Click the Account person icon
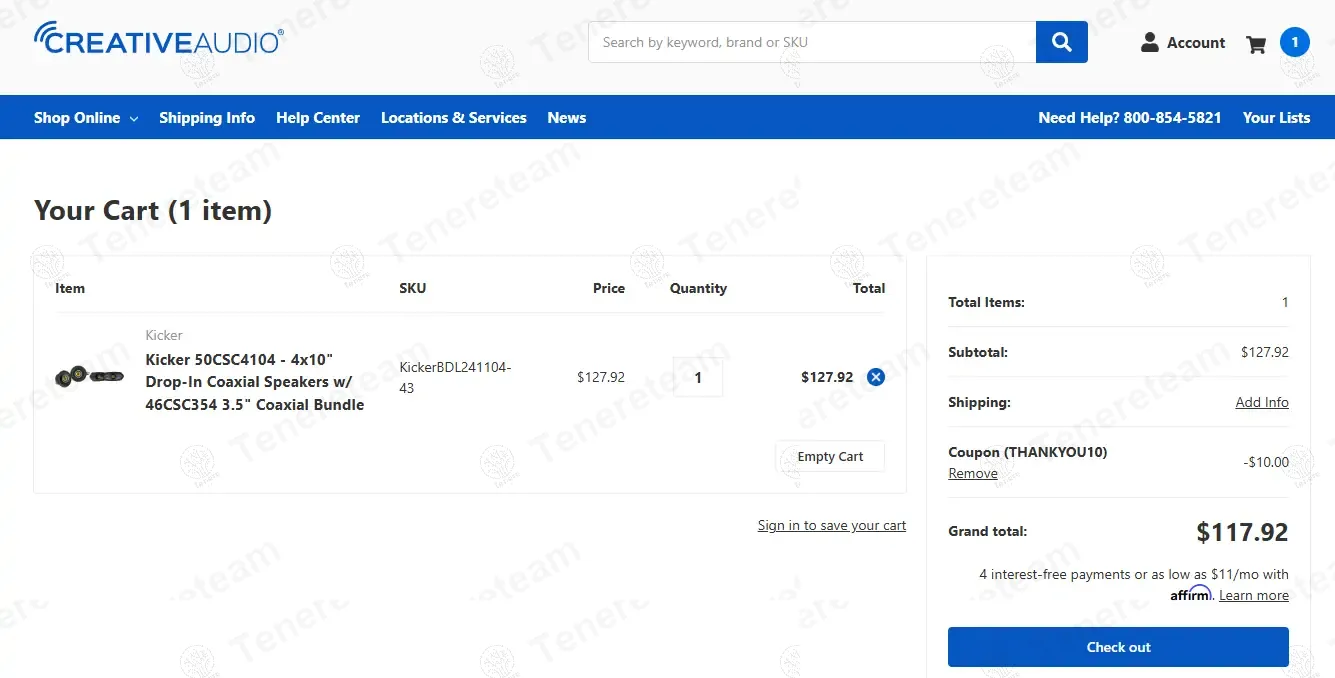1335x678 pixels. point(1150,42)
